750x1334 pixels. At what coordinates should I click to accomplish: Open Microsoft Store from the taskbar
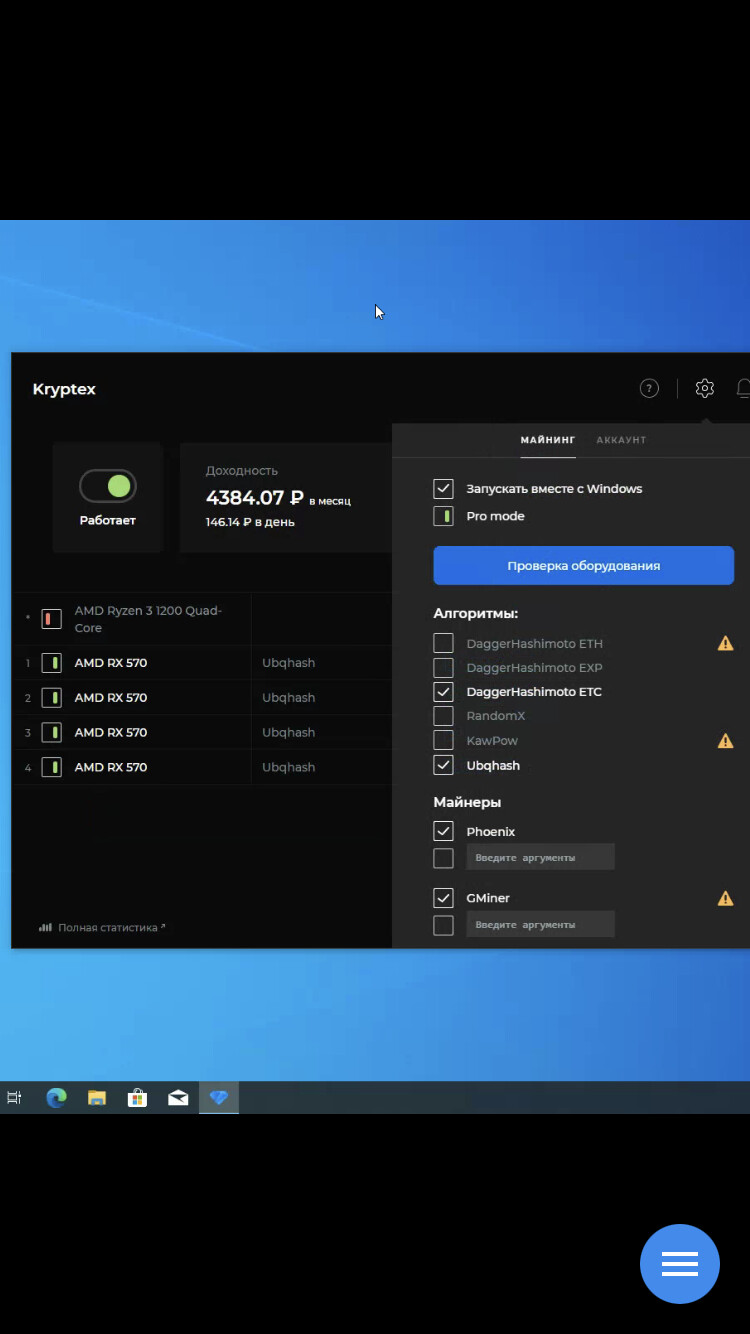pos(137,1098)
